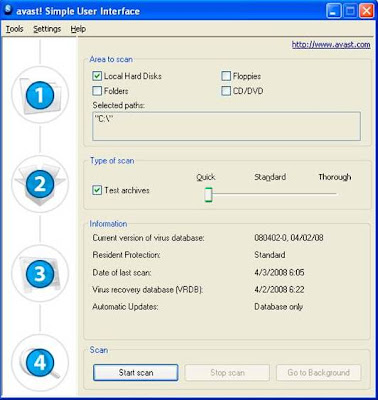Set scan type to Standard label
This screenshot has width=378, height=400.
click(270, 177)
